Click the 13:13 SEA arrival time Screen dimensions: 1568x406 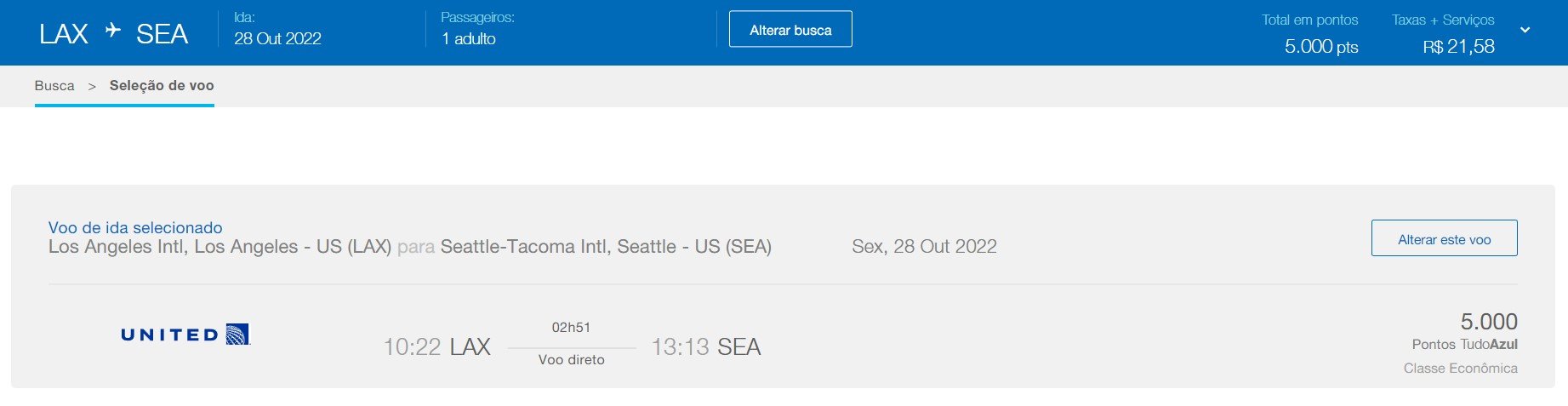pos(706,347)
